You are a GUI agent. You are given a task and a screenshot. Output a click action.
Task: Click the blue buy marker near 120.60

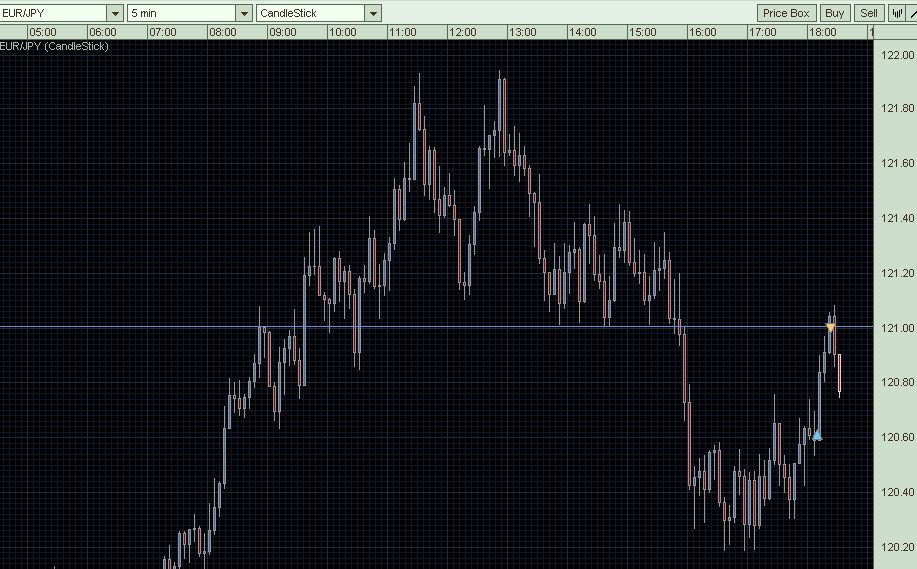817,436
